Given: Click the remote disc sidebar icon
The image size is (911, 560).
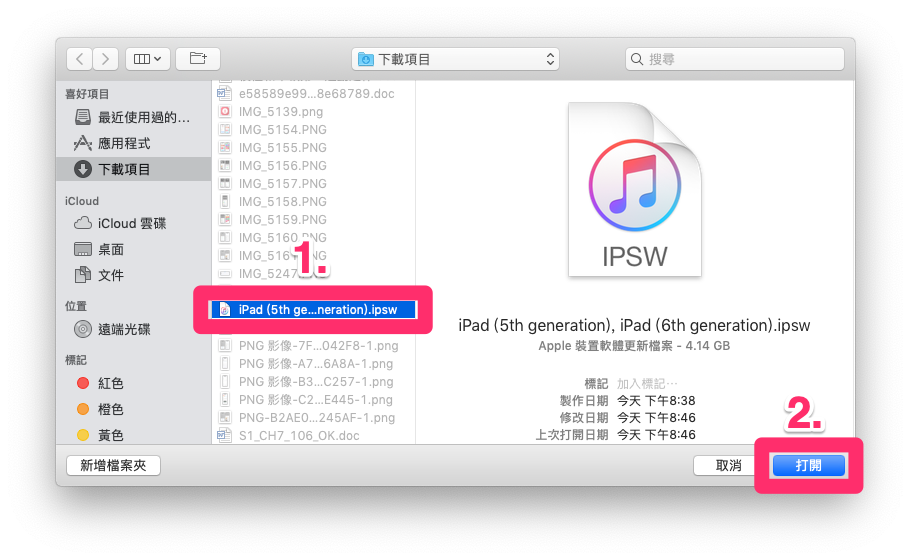Looking at the screenshot, I should [83, 329].
